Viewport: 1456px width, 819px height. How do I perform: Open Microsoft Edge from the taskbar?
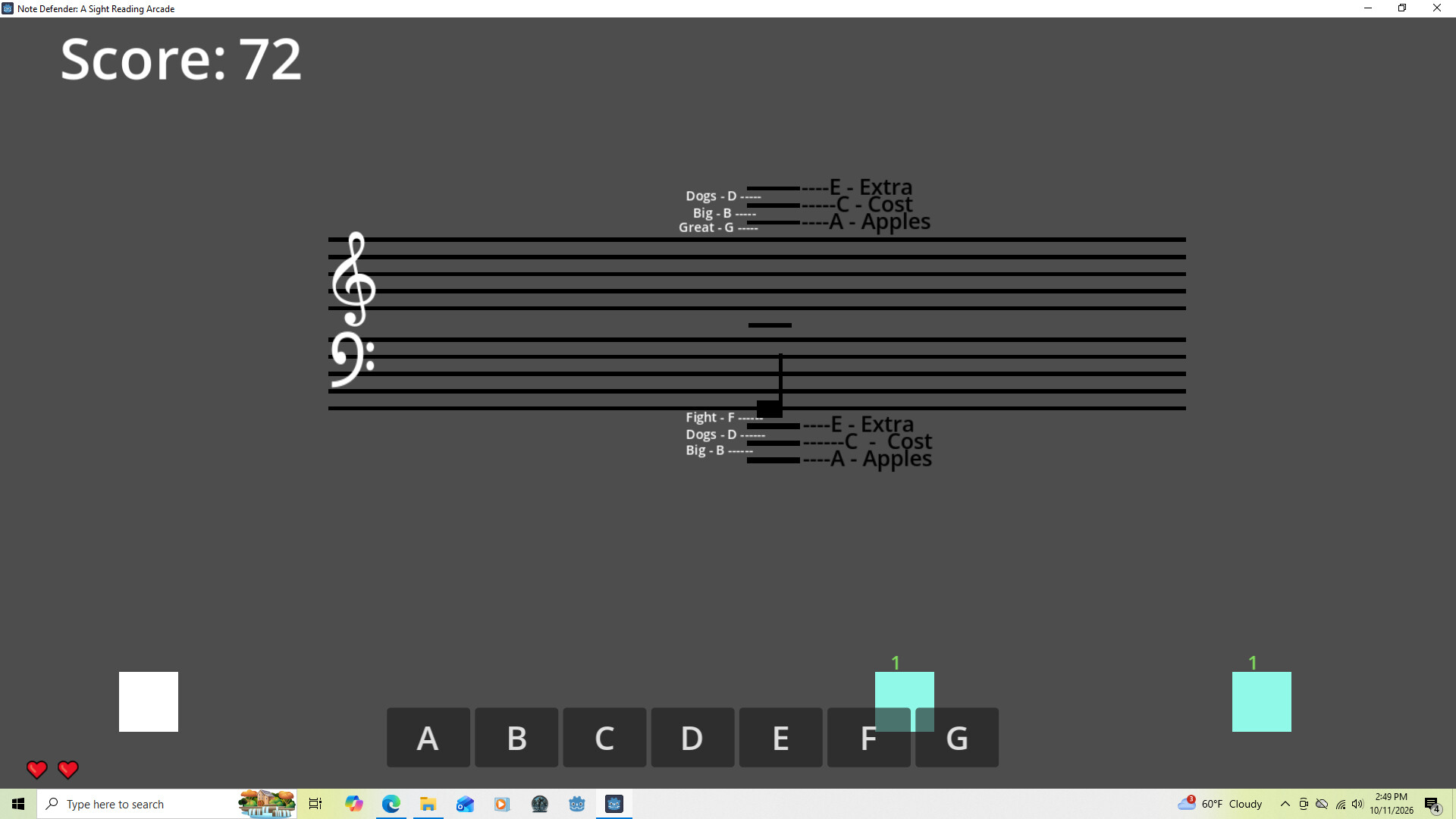[x=391, y=804]
